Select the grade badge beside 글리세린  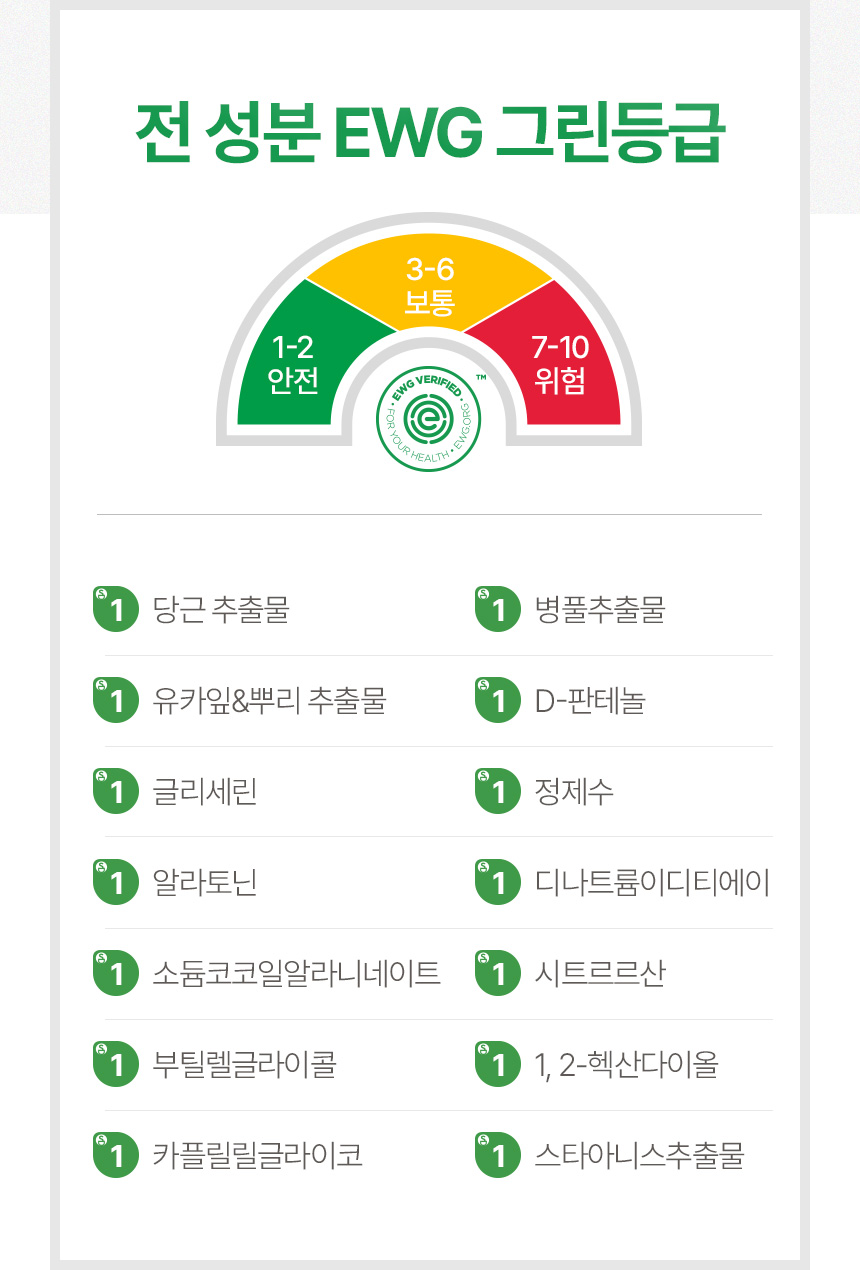(x=115, y=792)
